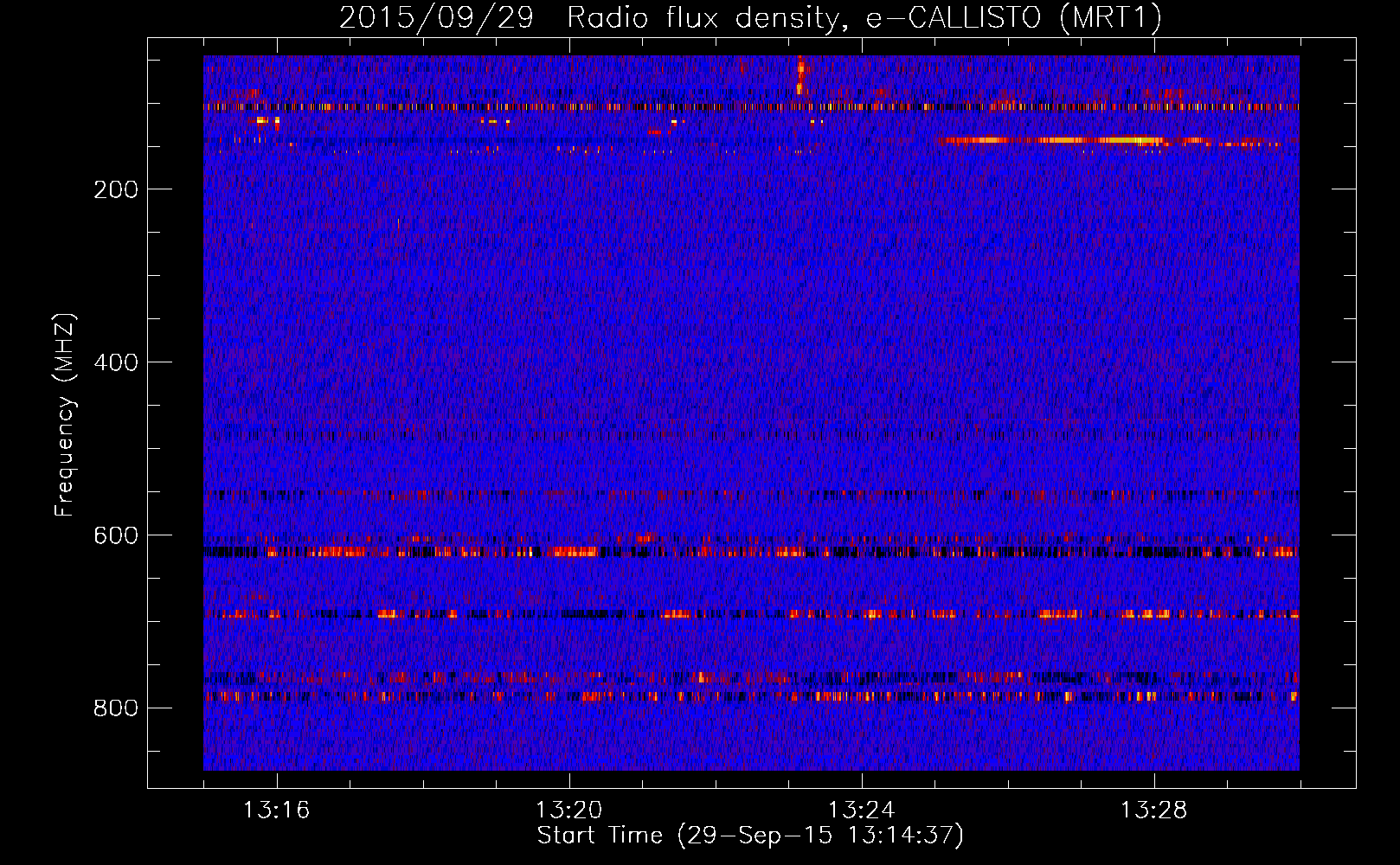Image resolution: width=1400 pixels, height=865 pixels.
Task: Click the 'Frequency (MHZ)' axis label
Action: [x=65, y=415]
